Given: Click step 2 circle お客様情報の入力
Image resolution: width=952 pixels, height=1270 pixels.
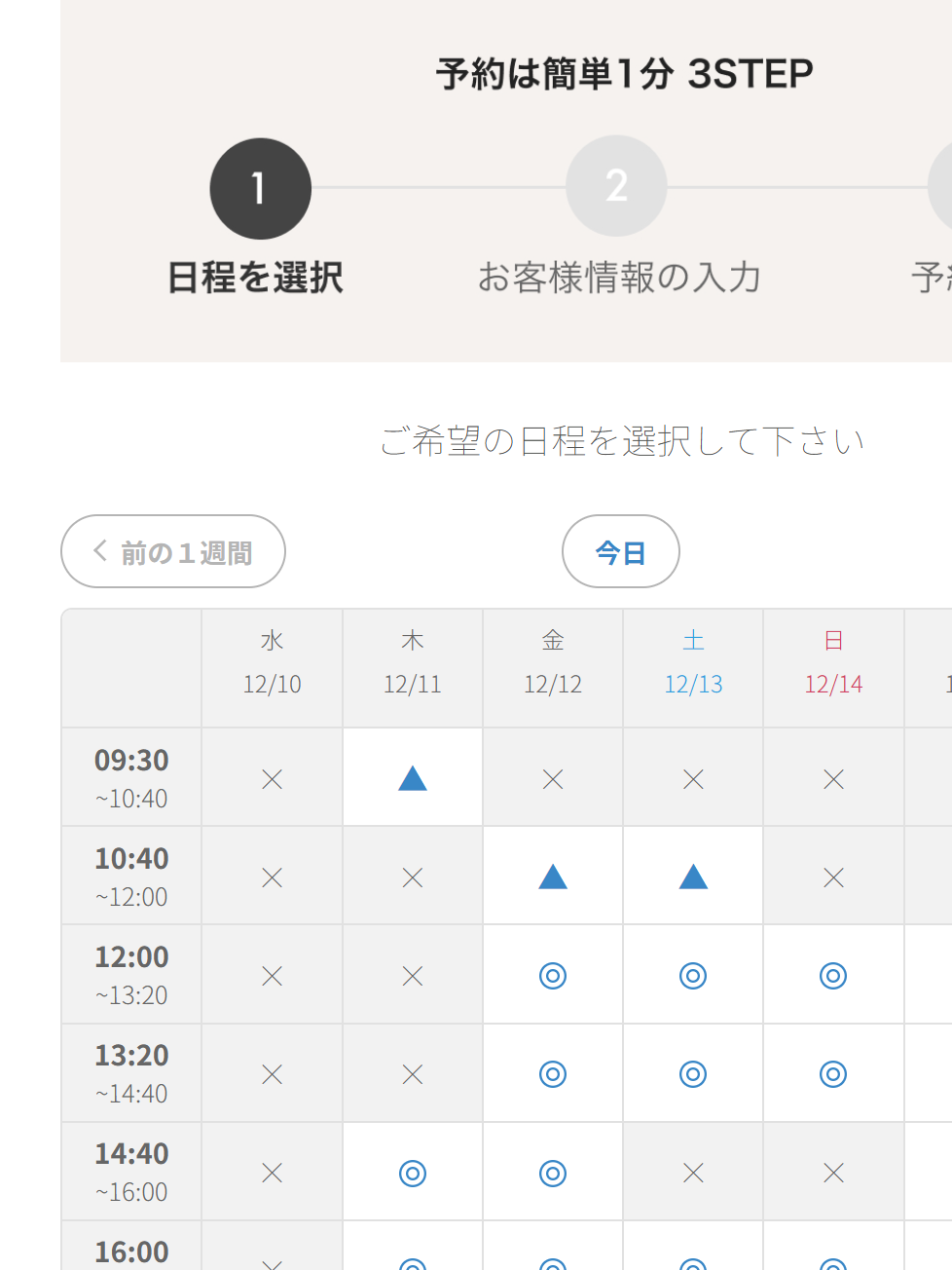Looking at the screenshot, I should 616,186.
